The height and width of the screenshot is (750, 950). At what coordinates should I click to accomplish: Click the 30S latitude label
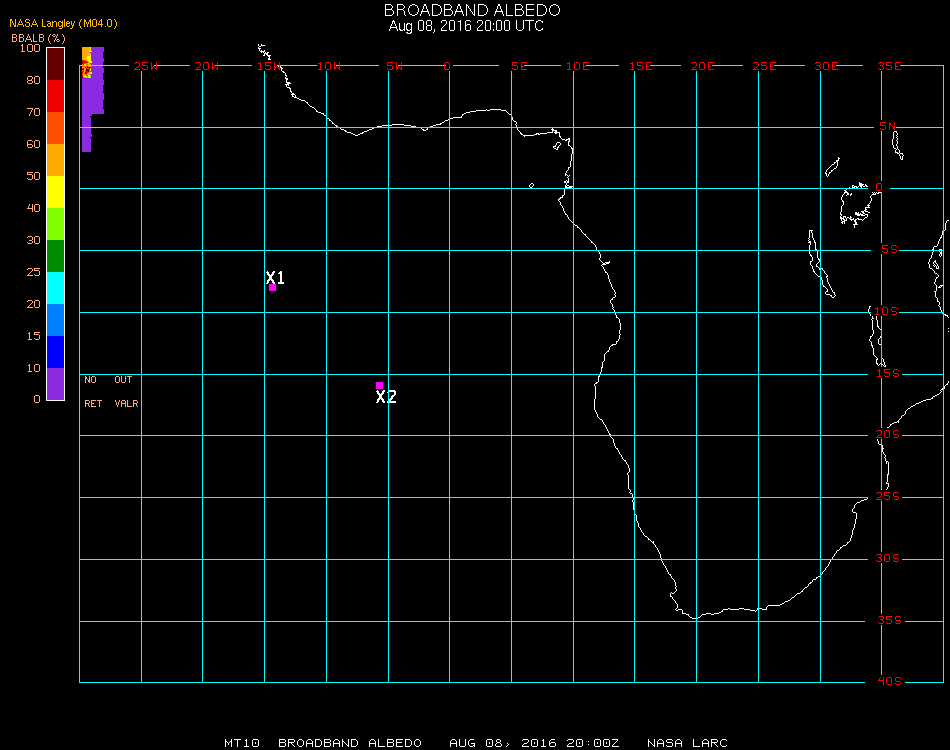coord(888,558)
